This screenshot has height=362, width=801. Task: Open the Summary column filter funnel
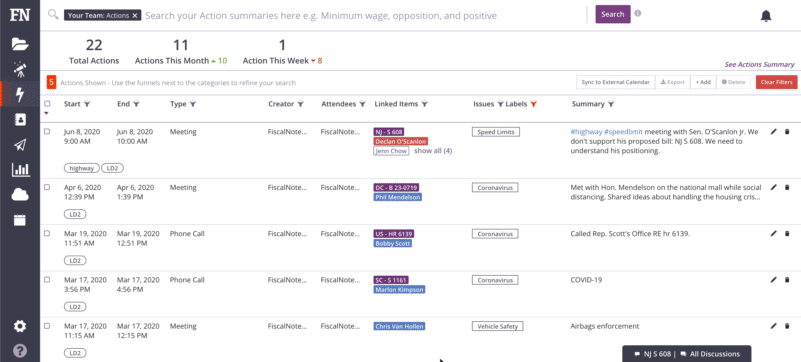611,104
